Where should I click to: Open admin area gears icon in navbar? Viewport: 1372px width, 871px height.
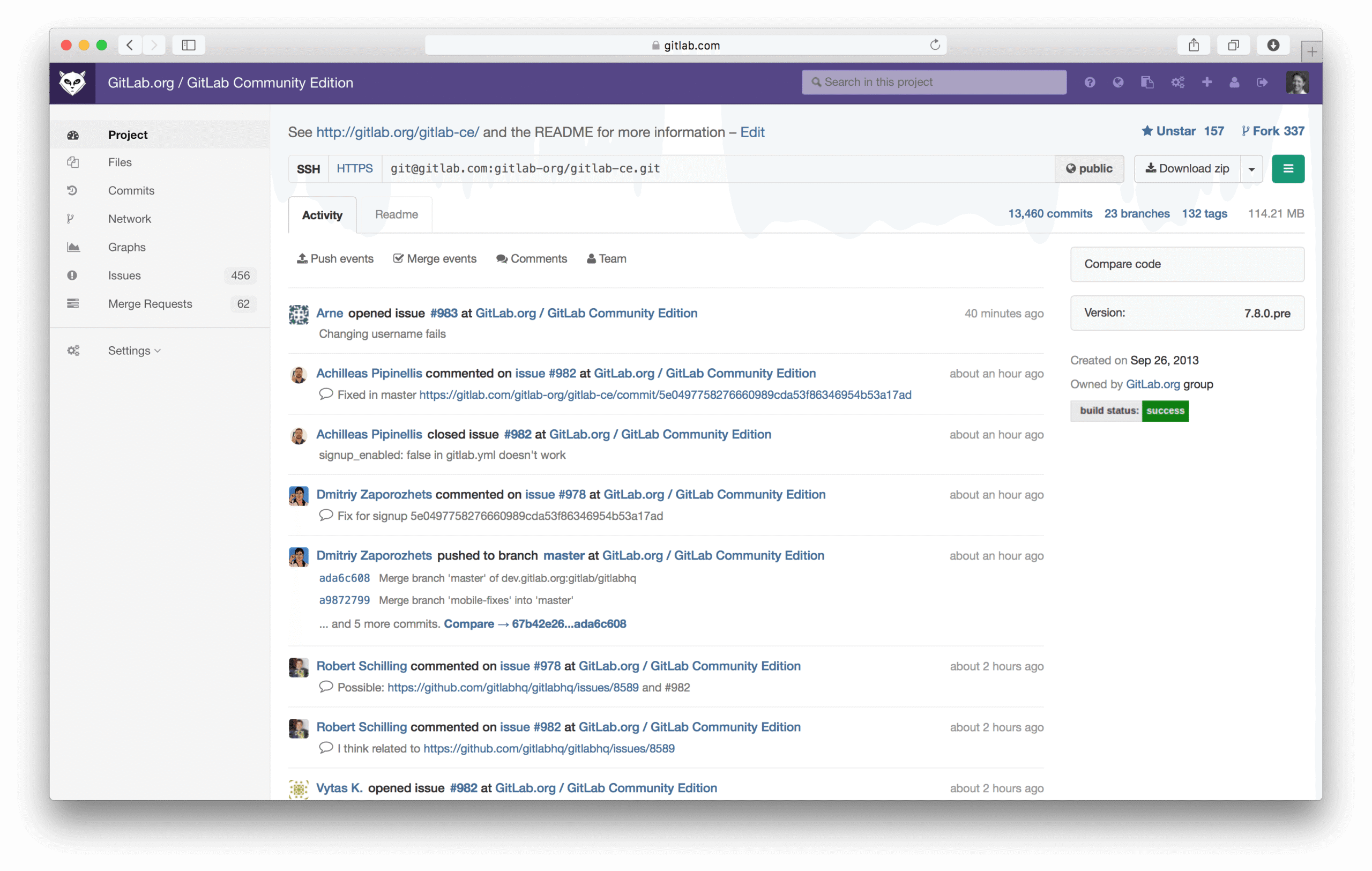coord(1177,83)
